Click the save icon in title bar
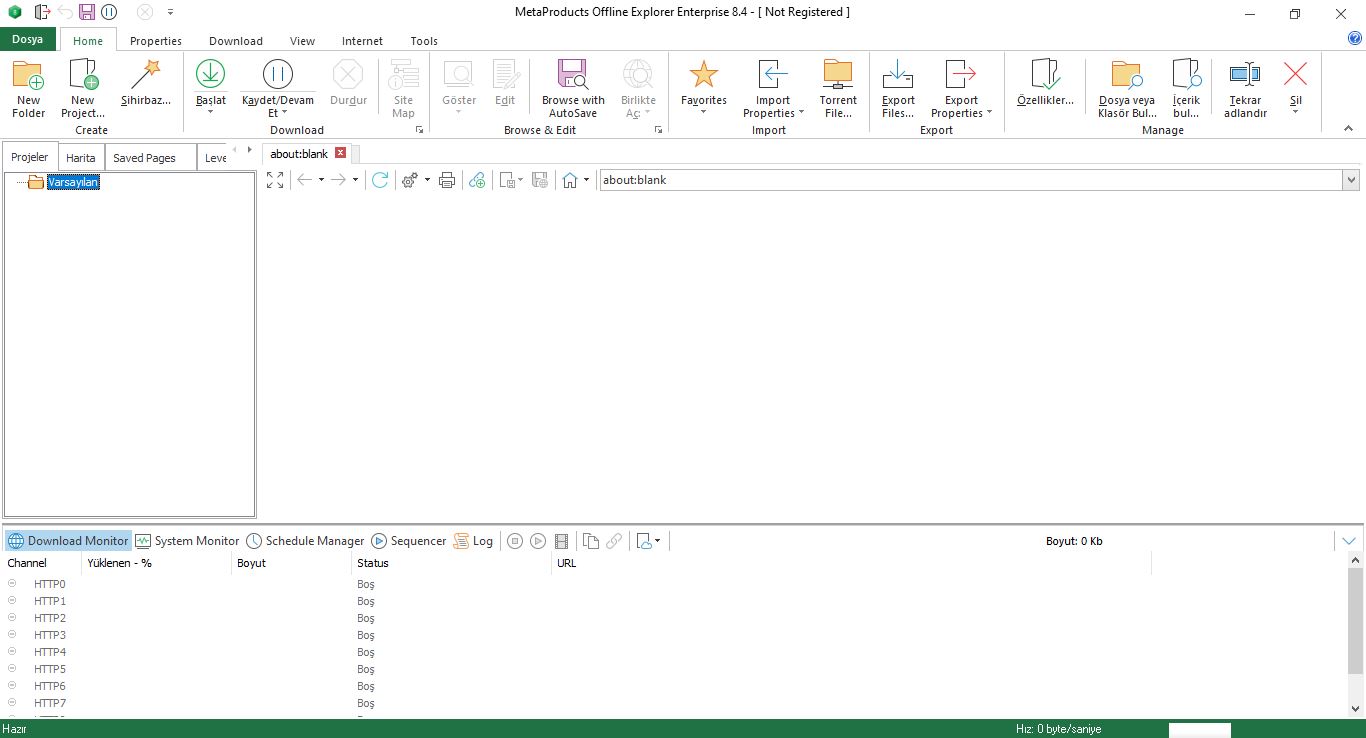Image resolution: width=1366 pixels, height=738 pixels. pos(87,12)
